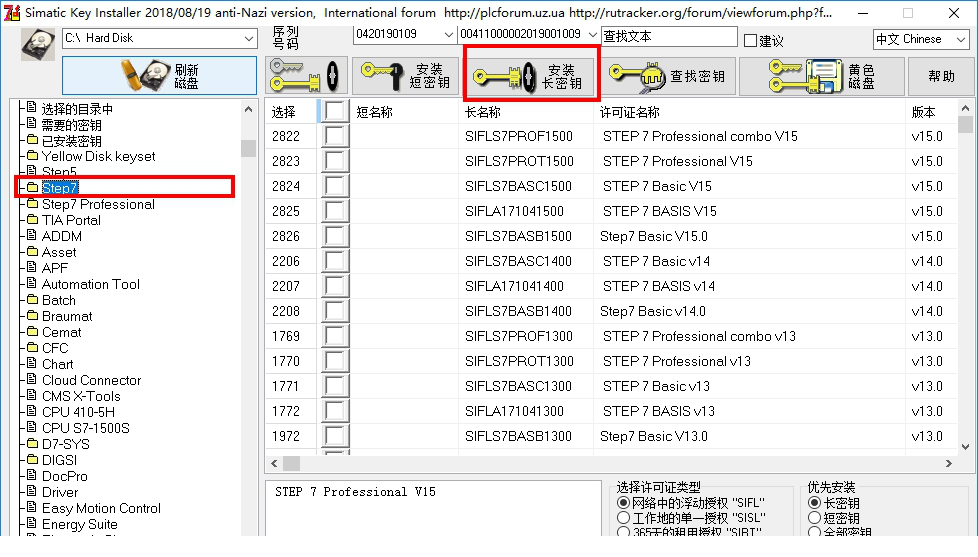
Task: Select long key priority radio (长密钥)
Action: tap(814, 503)
